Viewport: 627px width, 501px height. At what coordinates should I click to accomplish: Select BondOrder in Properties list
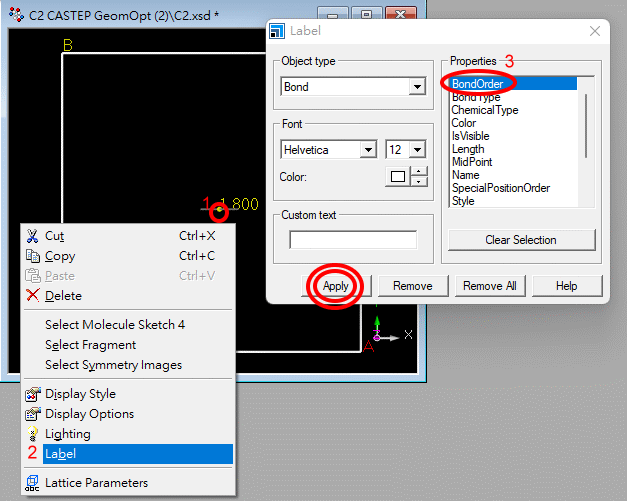(x=477, y=84)
